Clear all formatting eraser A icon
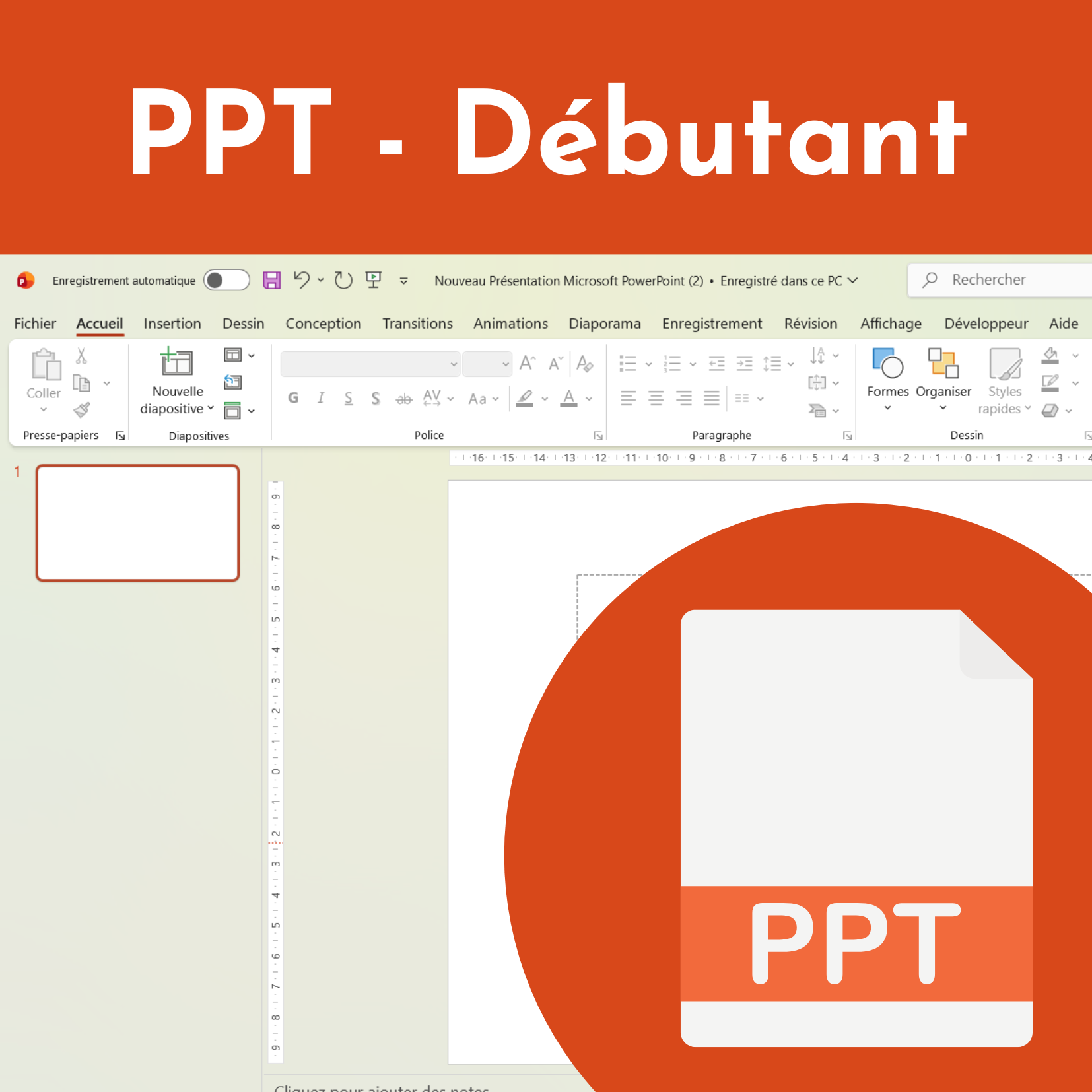Viewport: 1092px width, 1092px height. click(x=584, y=363)
